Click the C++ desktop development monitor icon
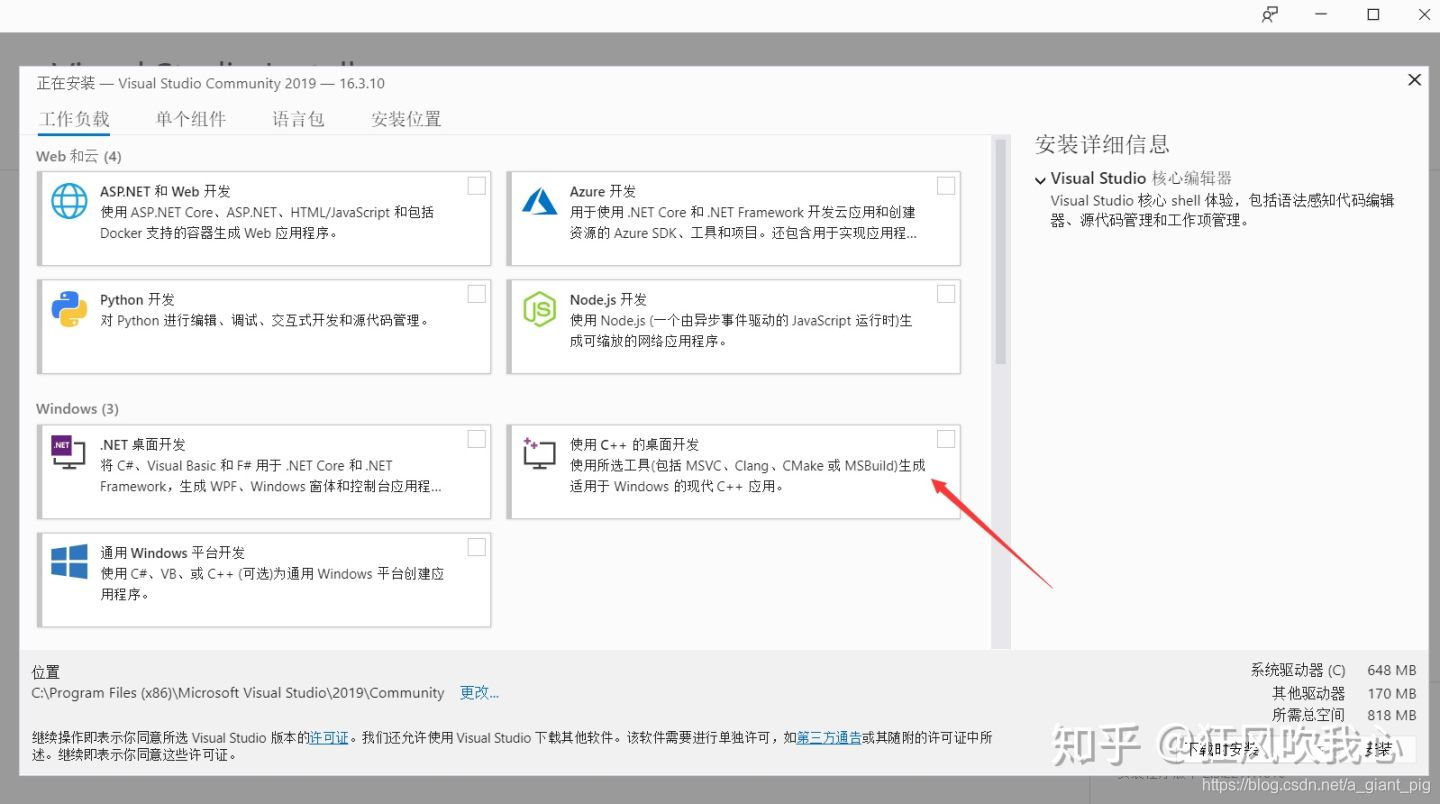Viewport: 1440px width, 804px height. 539,454
